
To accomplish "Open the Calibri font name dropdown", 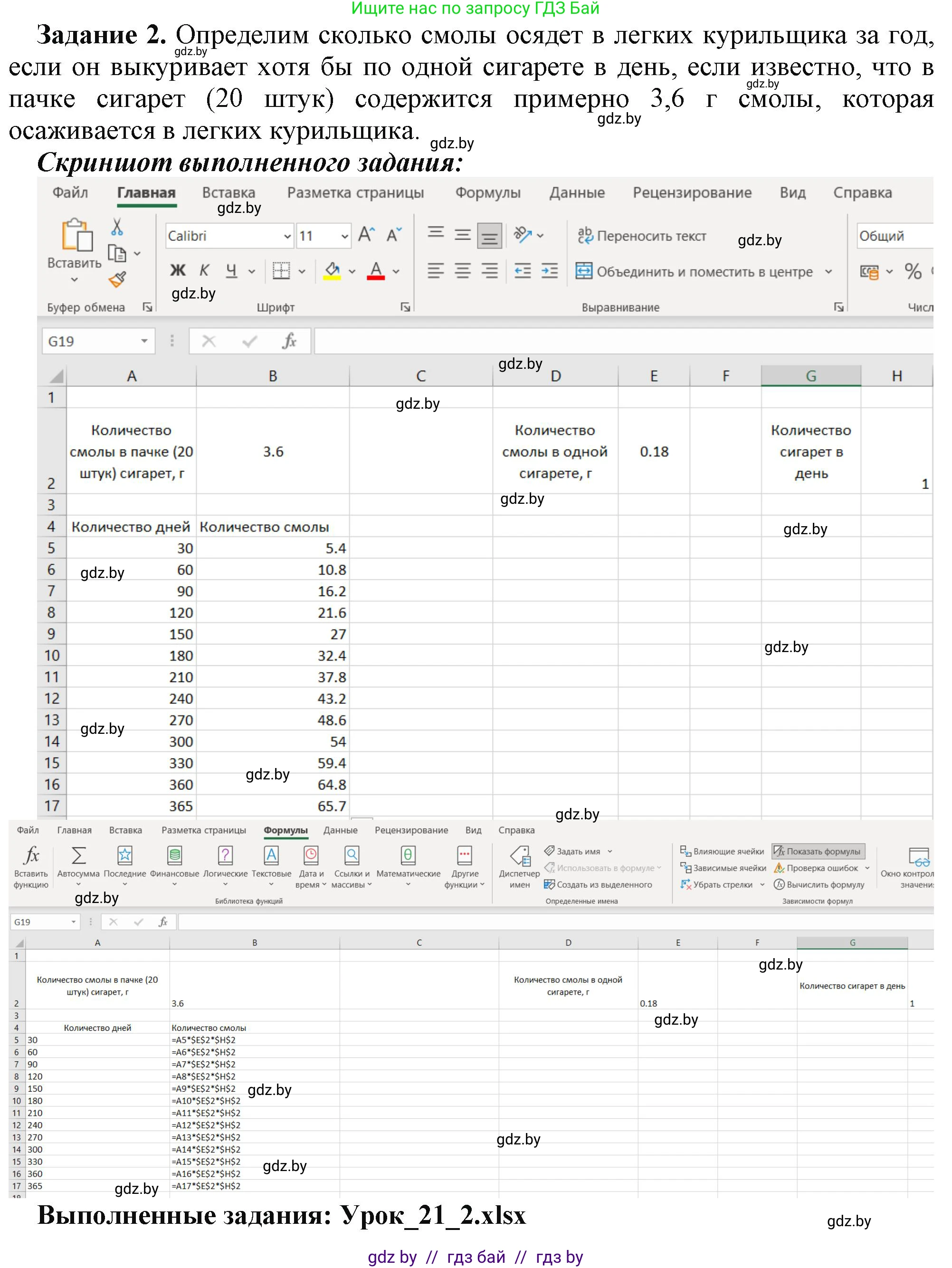I will point(287,236).
